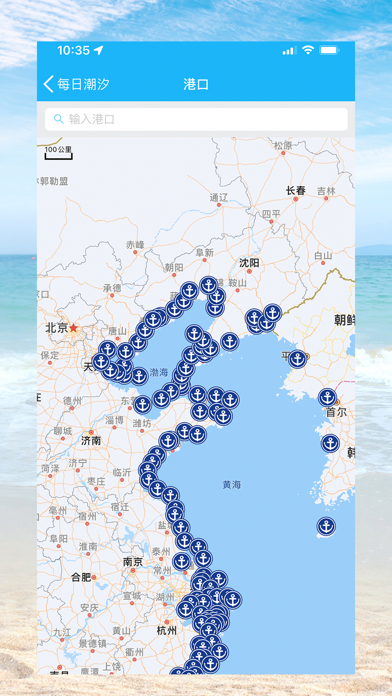392x696 pixels.
Task: Tap the 渤海 sea label
Action: [x=158, y=372]
